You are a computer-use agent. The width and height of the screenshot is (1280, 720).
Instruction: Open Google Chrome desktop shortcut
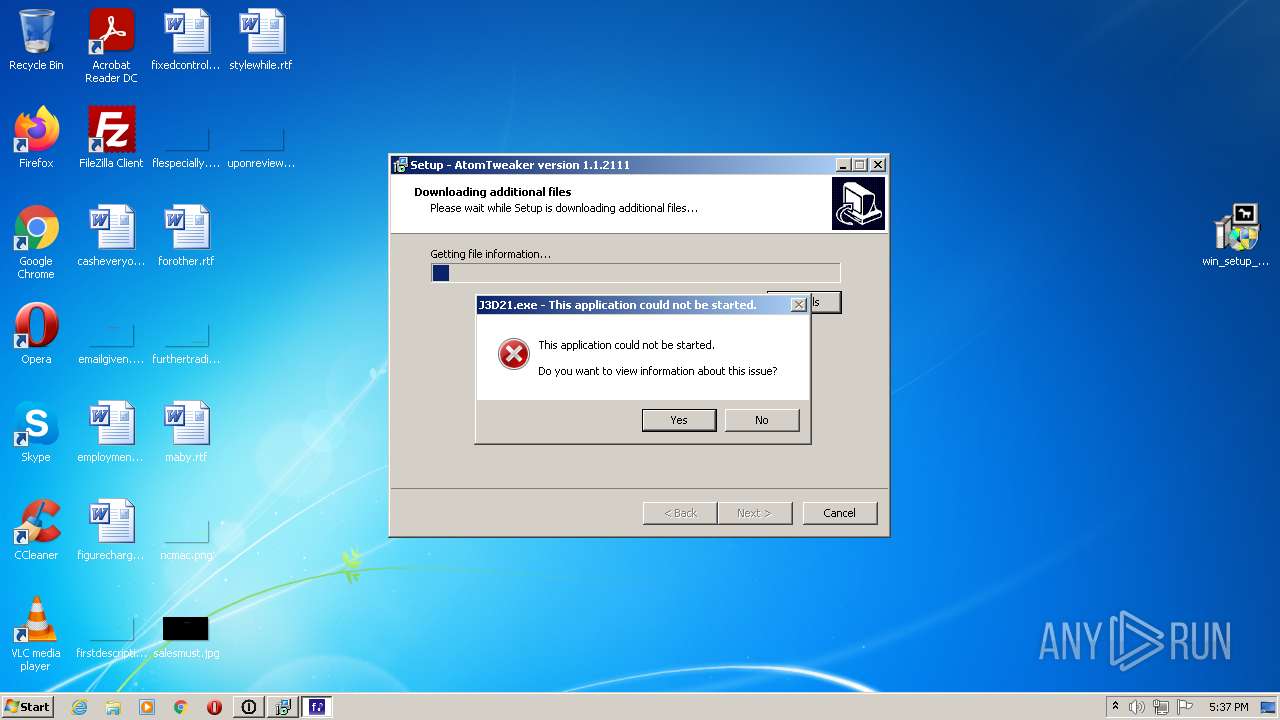[x=36, y=242]
